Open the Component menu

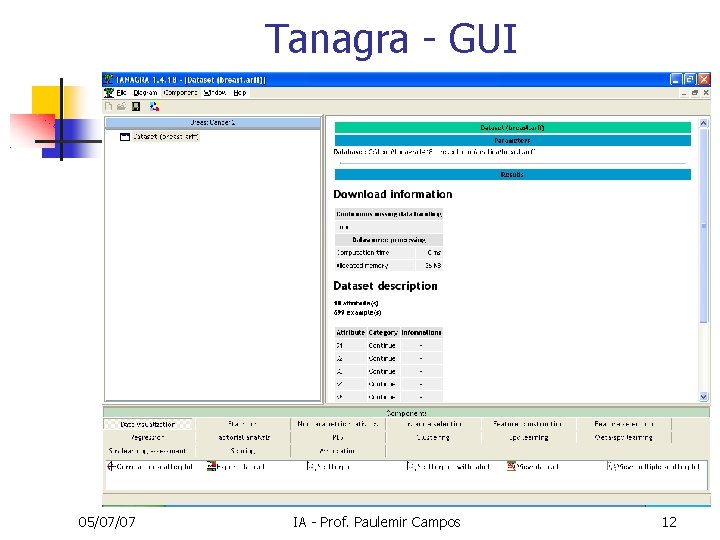coord(180,93)
